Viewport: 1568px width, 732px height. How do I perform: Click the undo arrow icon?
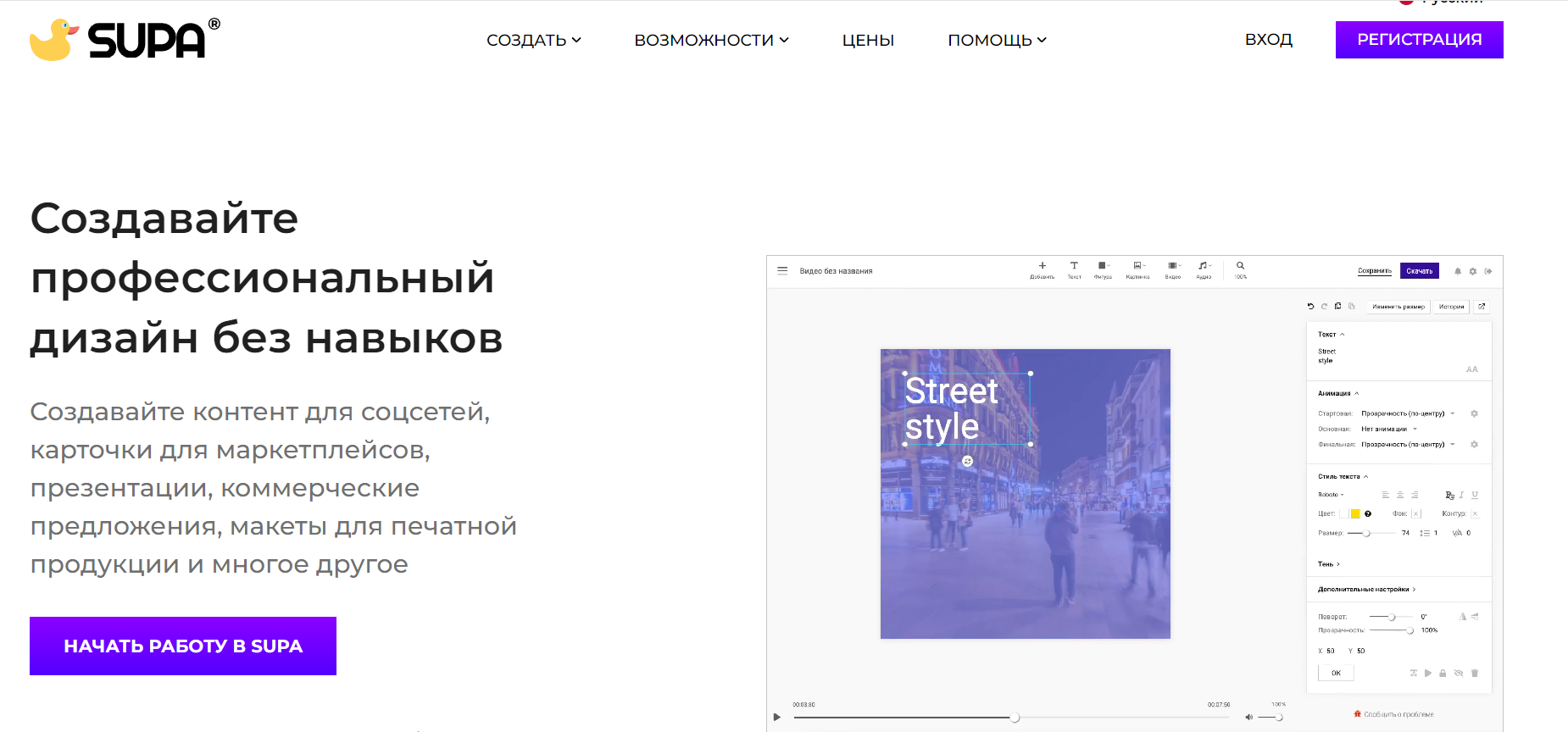click(1310, 307)
